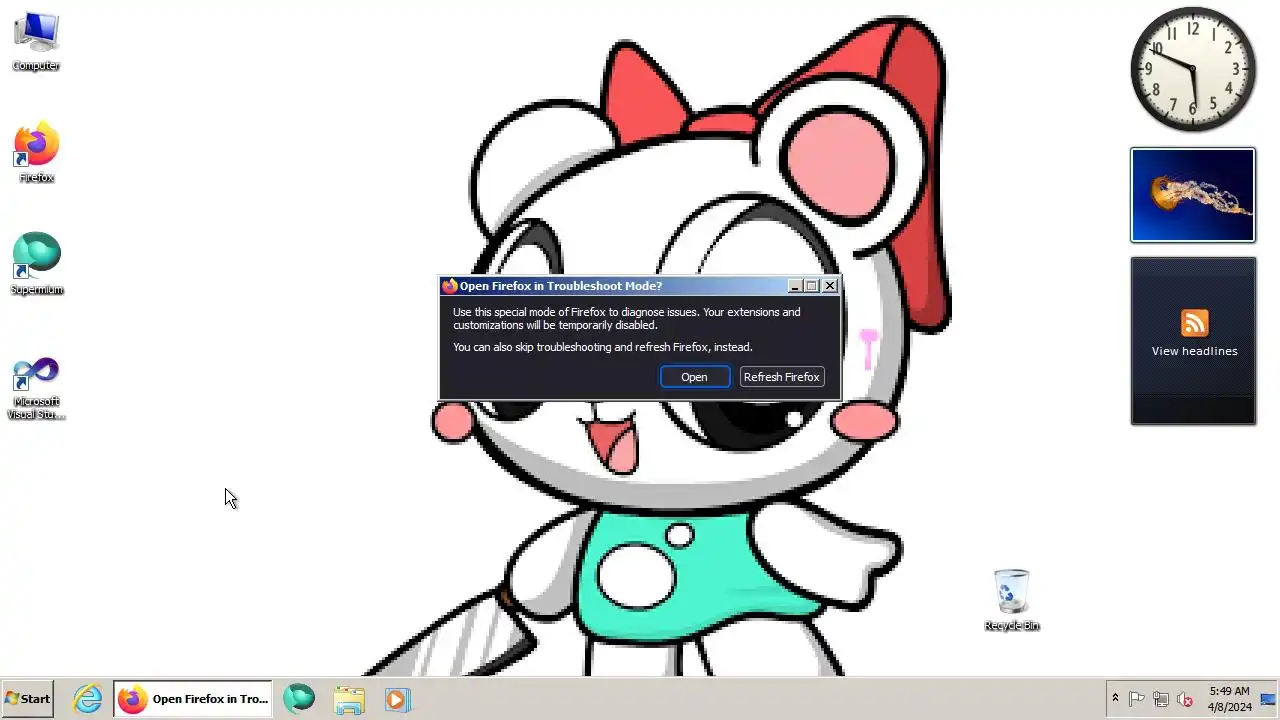Show hidden tray icons arrow
The width and height of the screenshot is (1280, 720).
1115,698
